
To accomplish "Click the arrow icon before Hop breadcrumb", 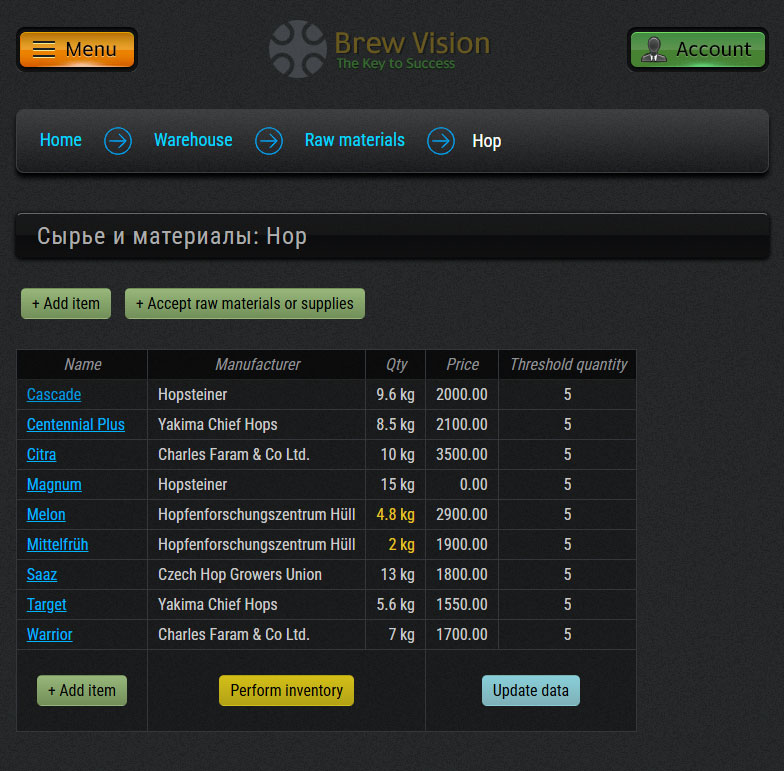I will click(441, 141).
